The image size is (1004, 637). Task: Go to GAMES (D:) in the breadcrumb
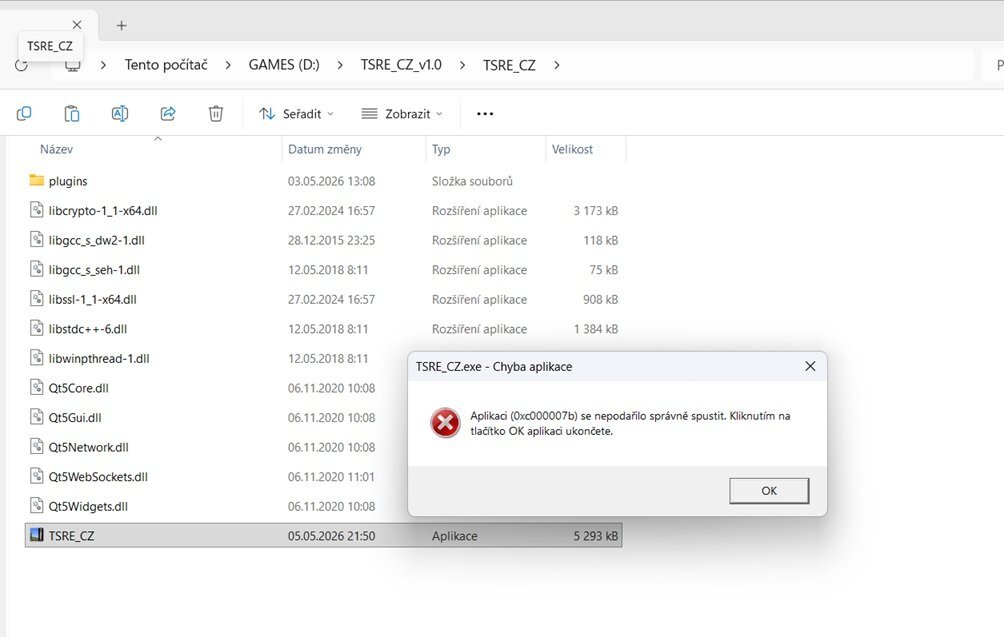[x=284, y=65]
